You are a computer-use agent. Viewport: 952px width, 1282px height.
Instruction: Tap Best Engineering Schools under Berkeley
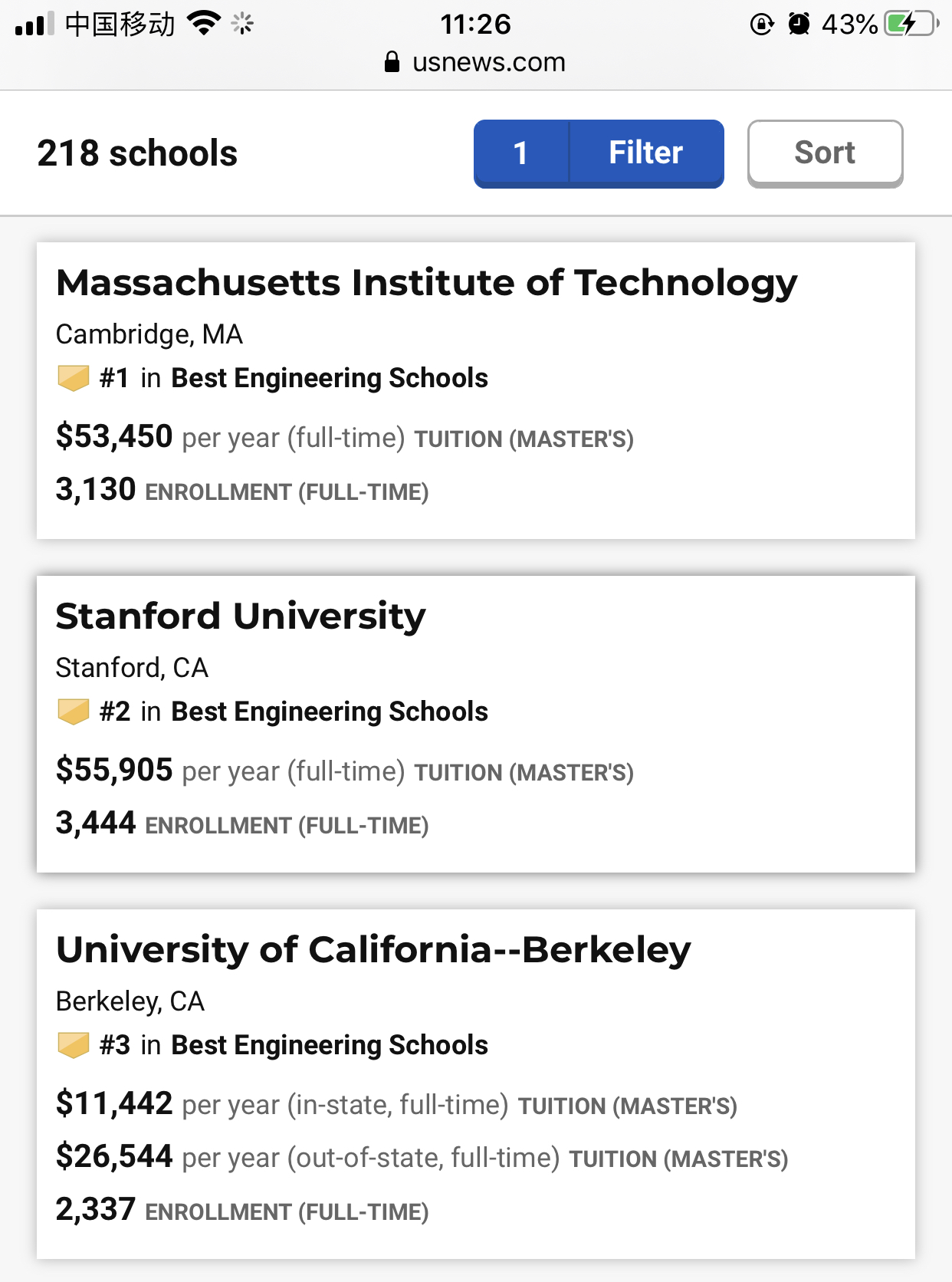(330, 1045)
